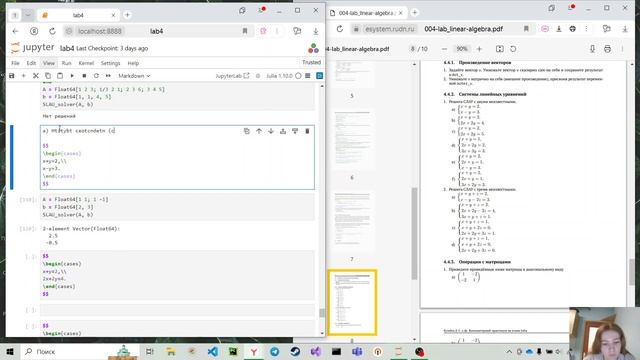Open the Help menu in Jupyter
Screen dimensions: 640x360
[x=133, y=63]
